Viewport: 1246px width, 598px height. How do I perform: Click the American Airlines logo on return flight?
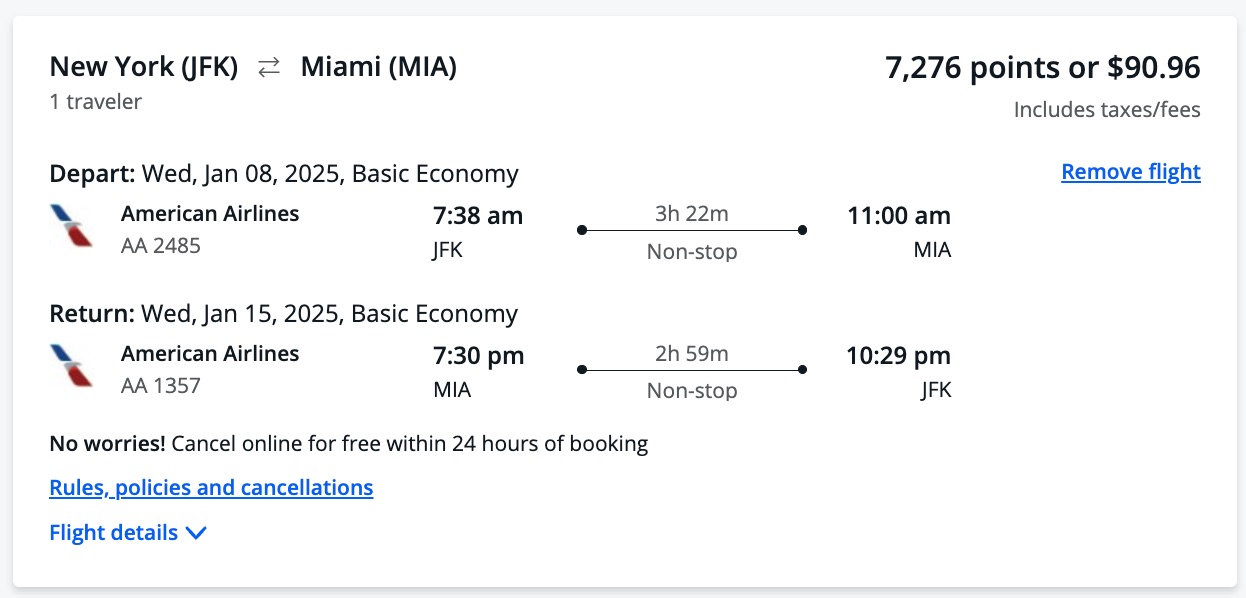tap(69, 367)
